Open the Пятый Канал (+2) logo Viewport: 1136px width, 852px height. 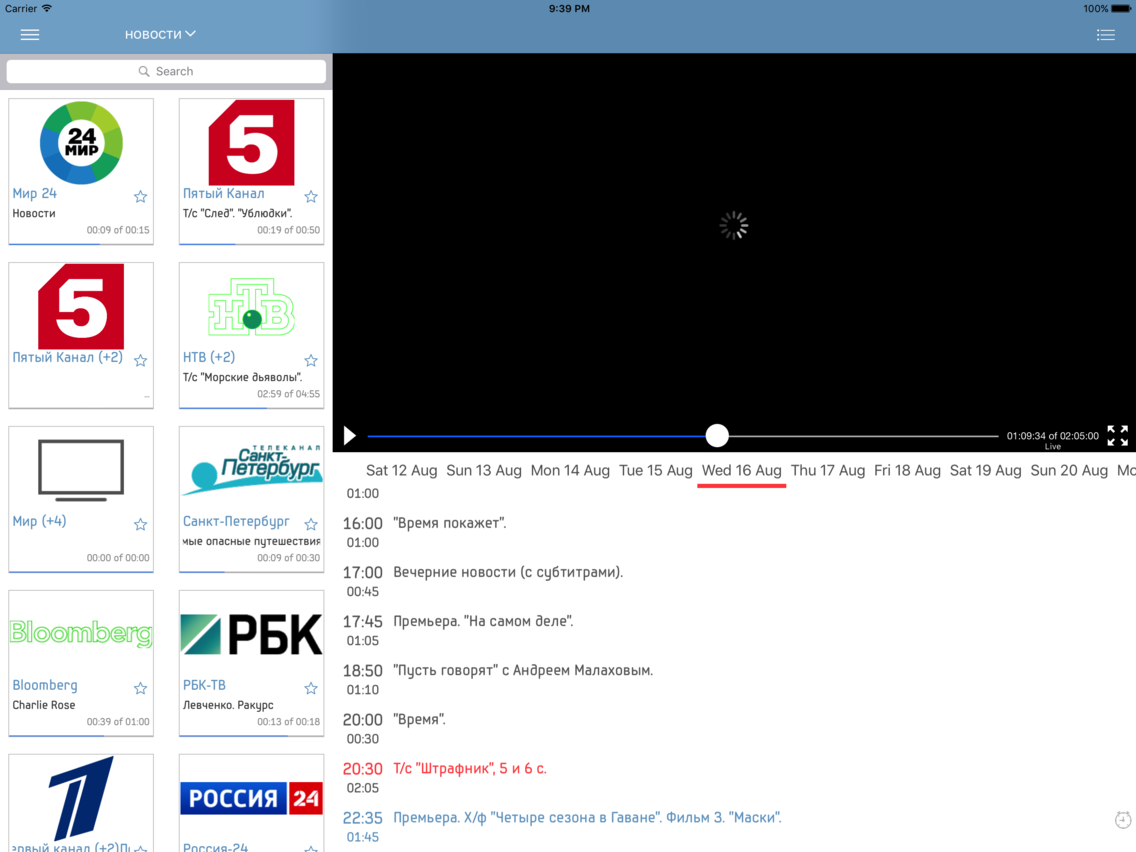pos(81,306)
